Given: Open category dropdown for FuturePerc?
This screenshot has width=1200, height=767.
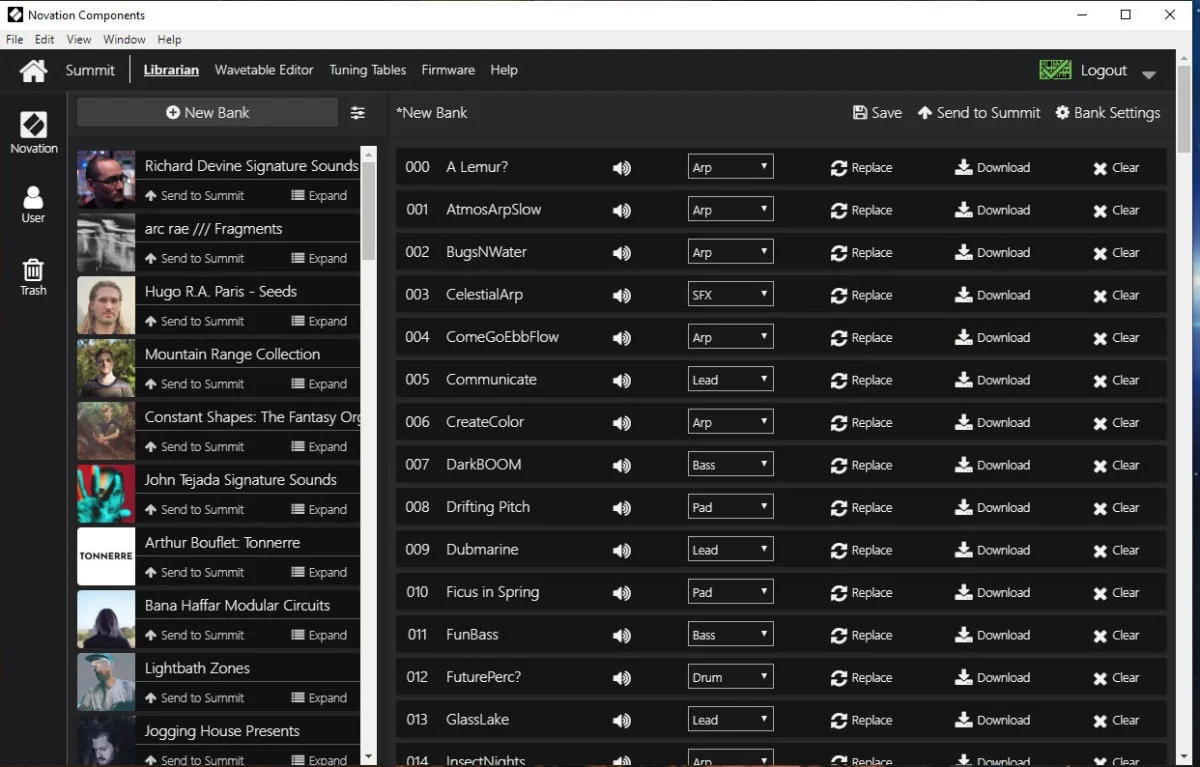Looking at the screenshot, I should [x=731, y=676].
